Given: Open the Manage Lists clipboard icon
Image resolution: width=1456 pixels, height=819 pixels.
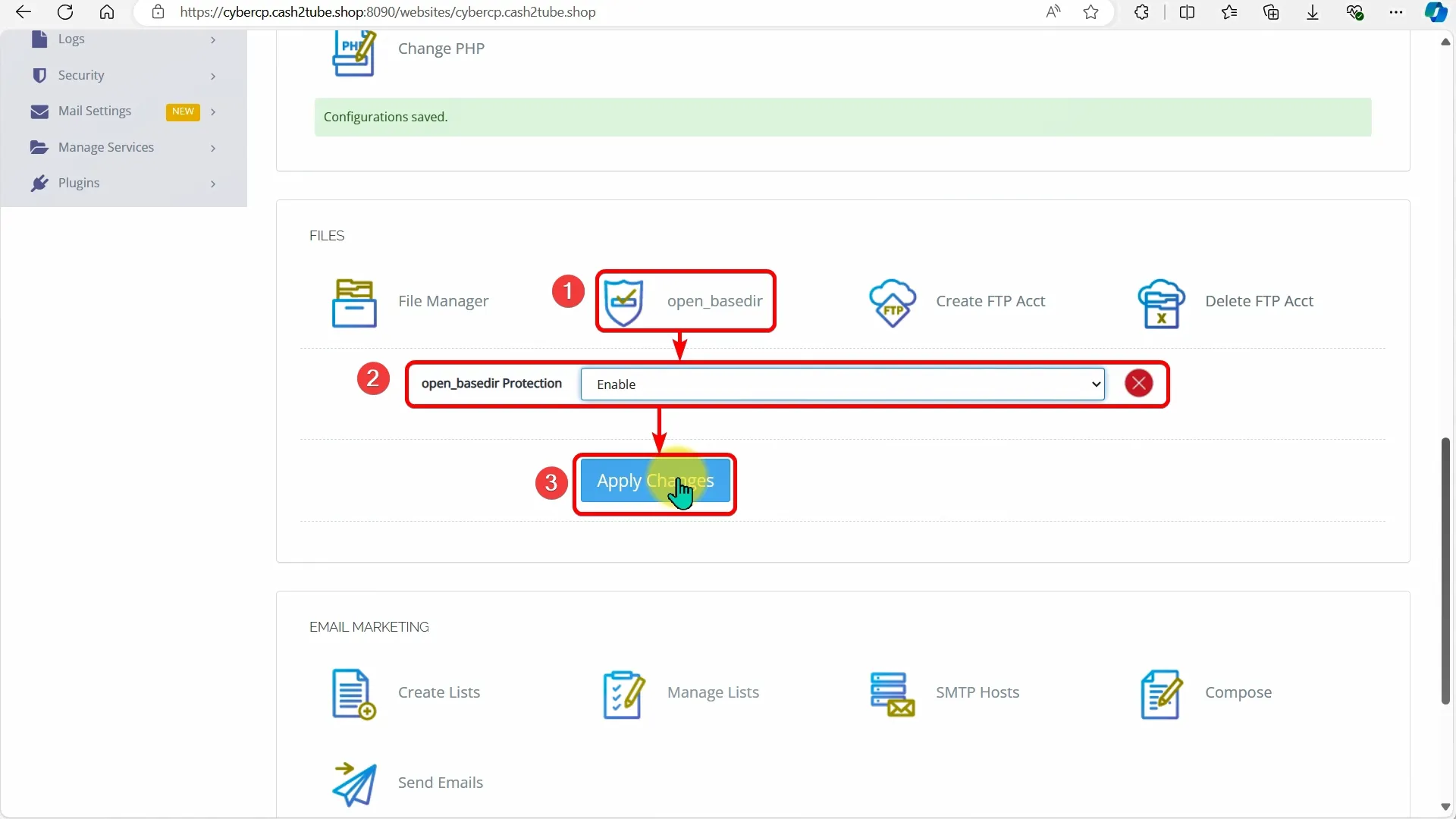Looking at the screenshot, I should [x=623, y=694].
